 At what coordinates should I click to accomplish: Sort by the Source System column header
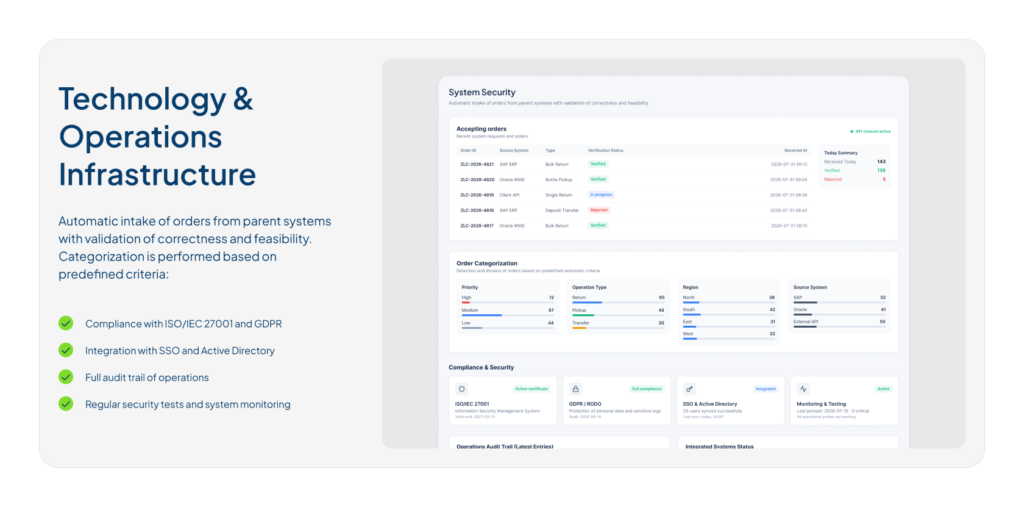click(x=514, y=150)
